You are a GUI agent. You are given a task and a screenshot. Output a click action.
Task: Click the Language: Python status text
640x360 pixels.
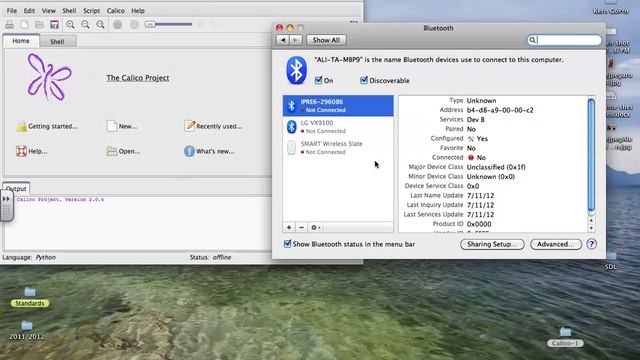29,258
